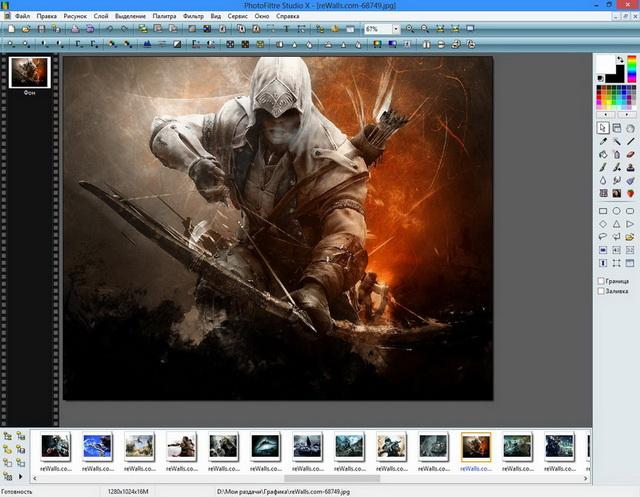This screenshot has height=497, width=640.
Task: Open the Слой menu
Action: (101, 16)
